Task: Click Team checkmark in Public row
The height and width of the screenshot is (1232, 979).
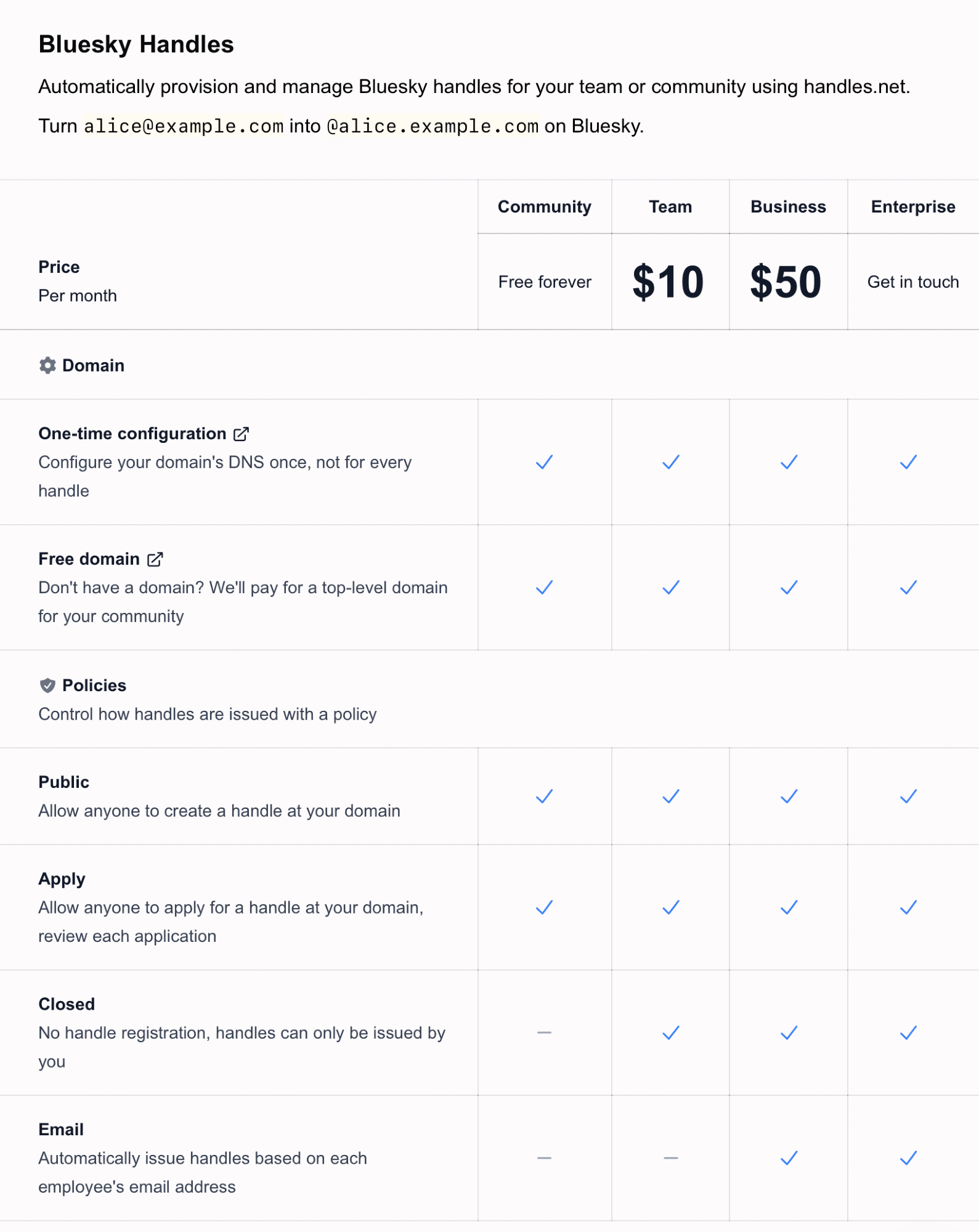Action: tap(670, 796)
